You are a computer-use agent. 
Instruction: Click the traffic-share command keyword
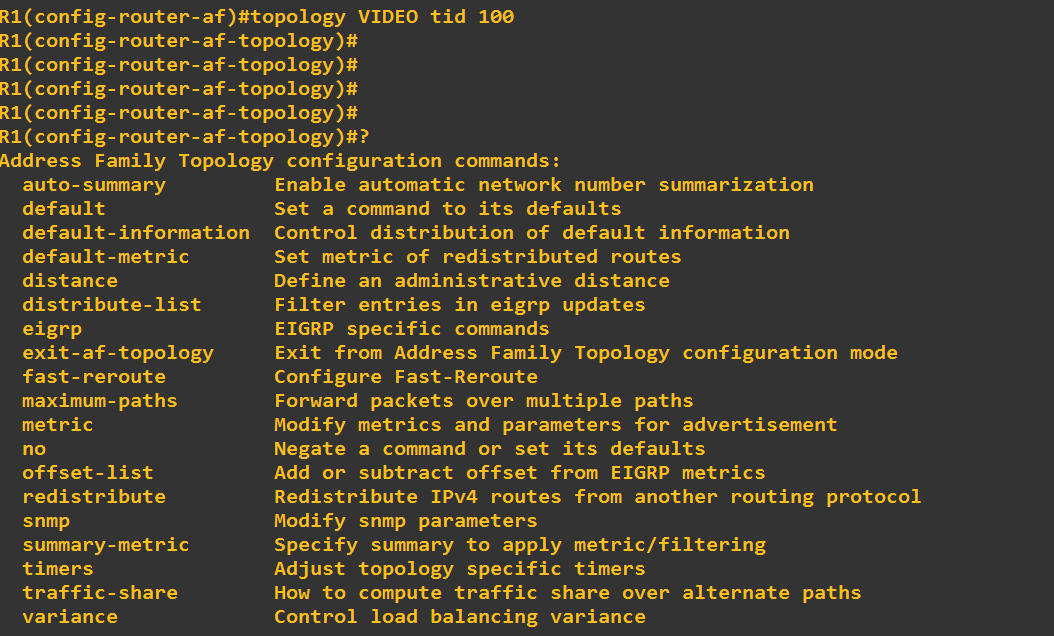99,593
